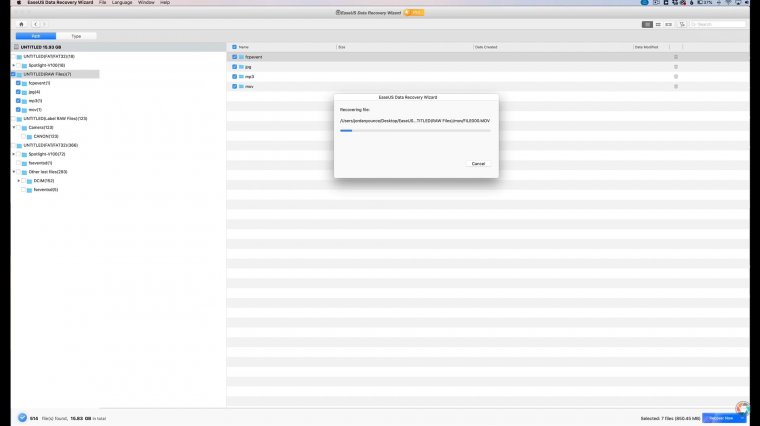Viewport: 760px width, 426px height.
Task: Uncheck mp3 in the file list
Action: click(x=234, y=77)
